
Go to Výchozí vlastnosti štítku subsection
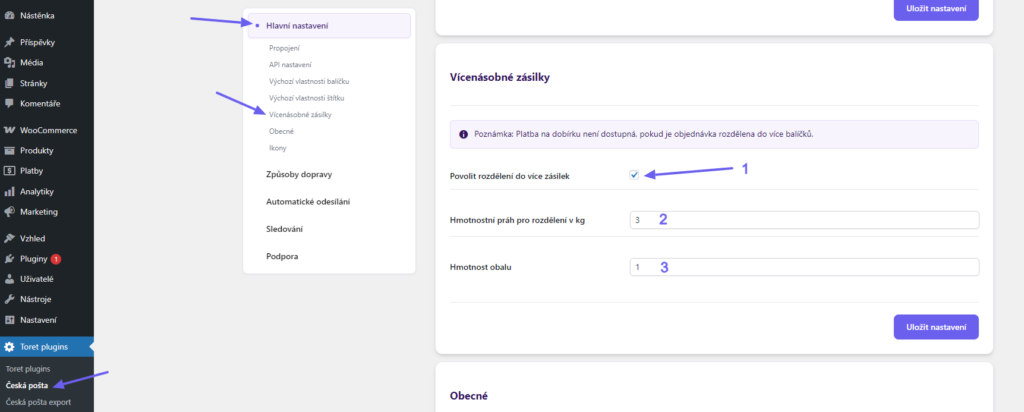tap(306, 98)
